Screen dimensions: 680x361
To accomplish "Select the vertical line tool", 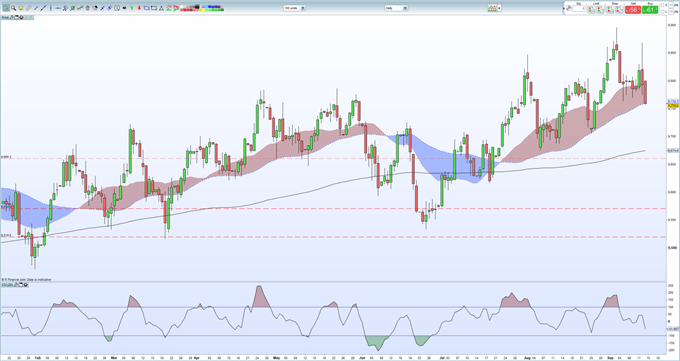I will tap(51, 8).
